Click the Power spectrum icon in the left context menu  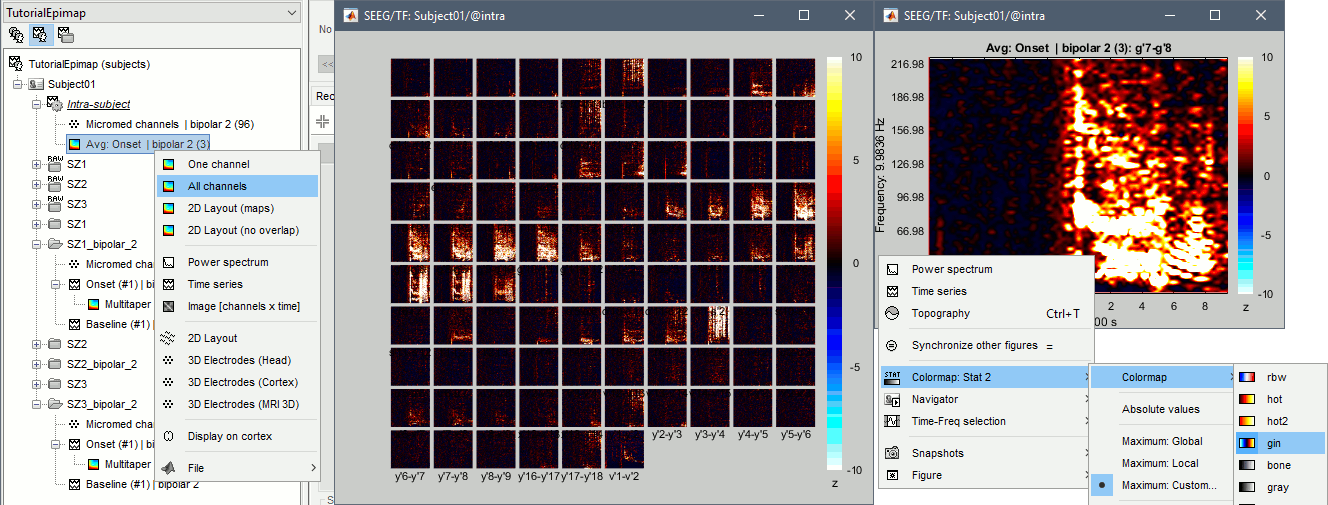[169, 262]
